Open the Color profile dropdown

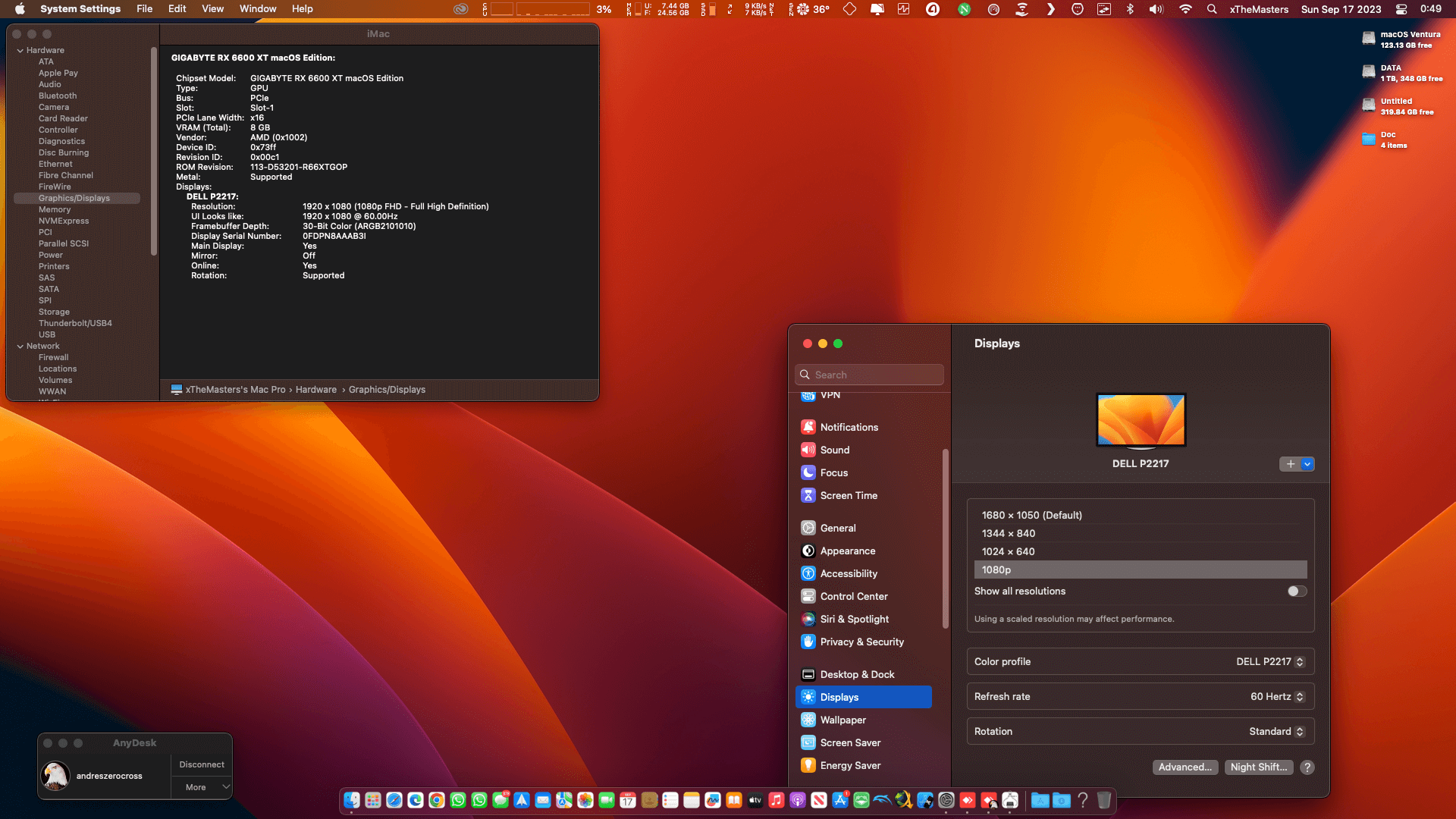point(1270,662)
